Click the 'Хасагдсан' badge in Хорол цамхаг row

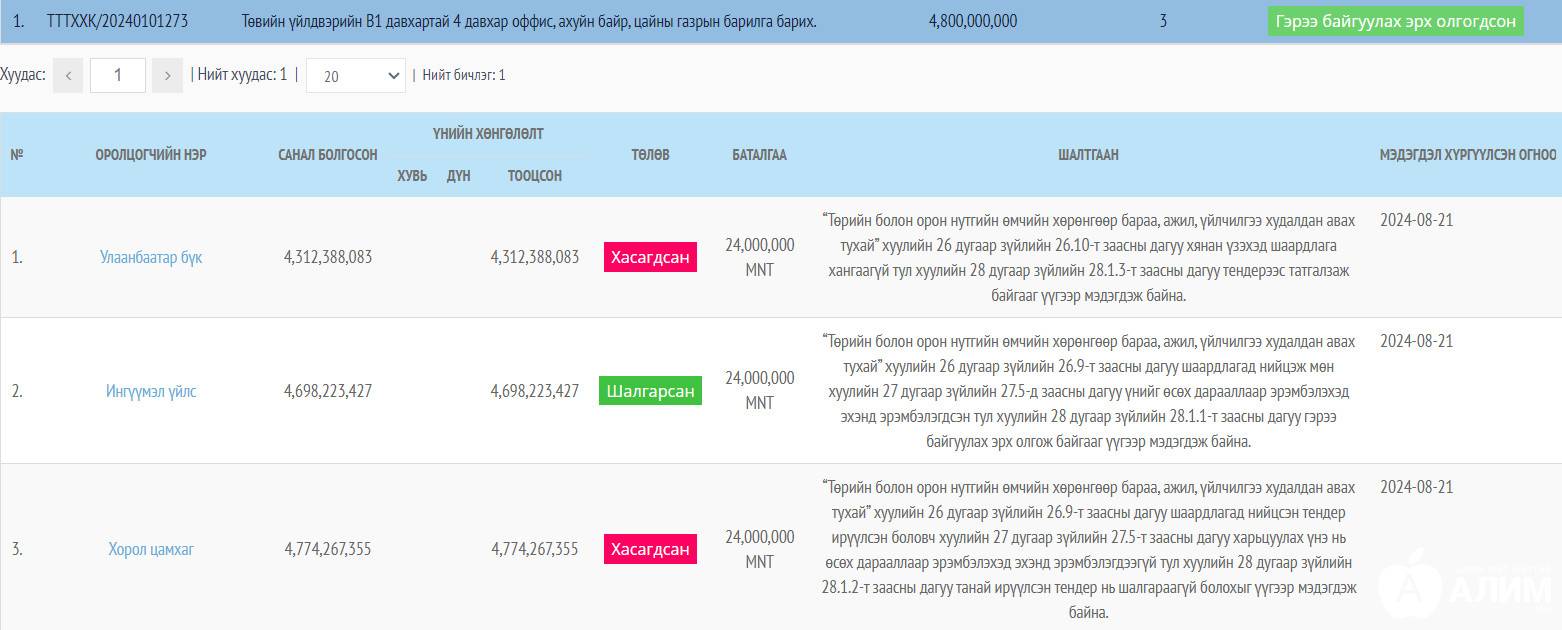click(x=650, y=549)
